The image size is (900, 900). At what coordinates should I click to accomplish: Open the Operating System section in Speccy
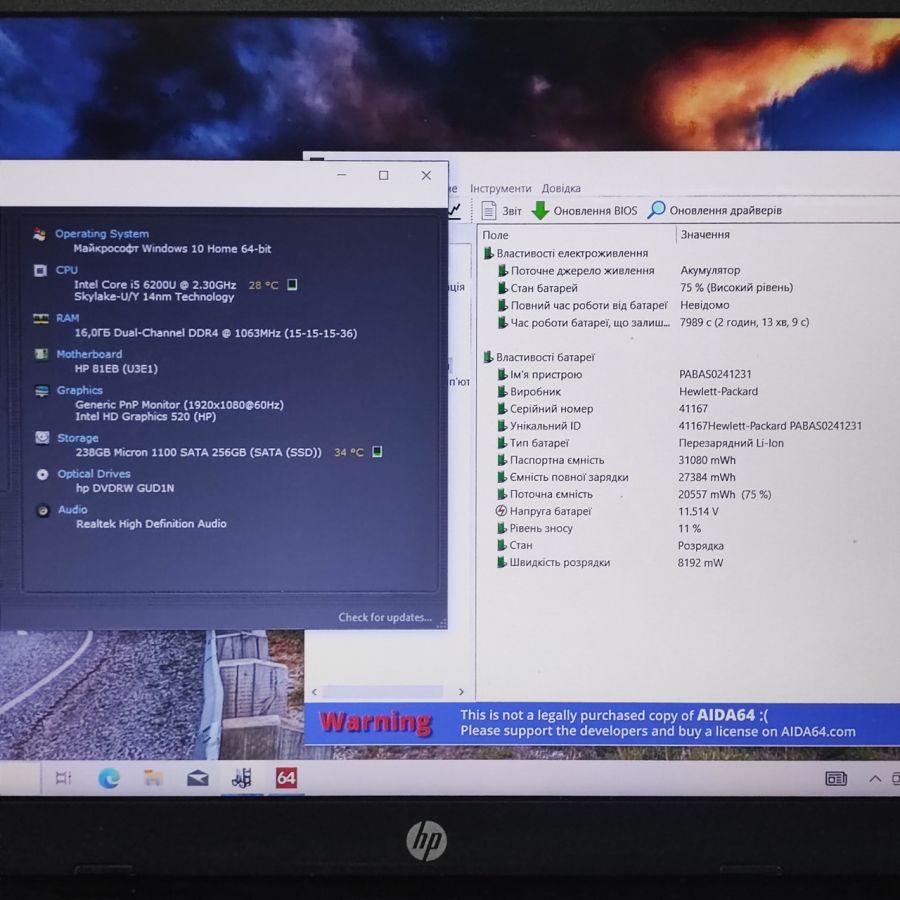coord(102,234)
